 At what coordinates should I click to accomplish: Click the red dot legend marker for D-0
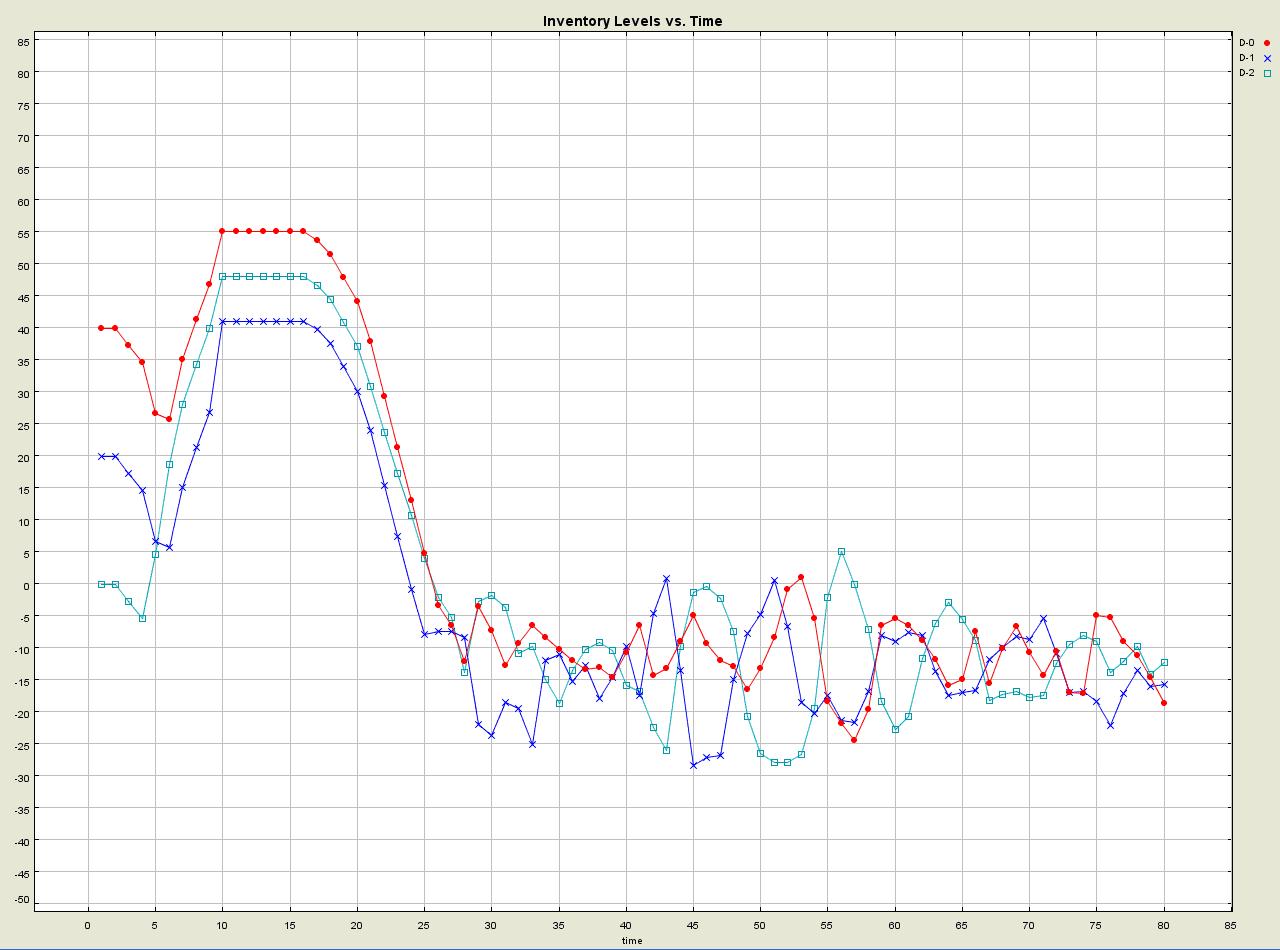[1267, 43]
